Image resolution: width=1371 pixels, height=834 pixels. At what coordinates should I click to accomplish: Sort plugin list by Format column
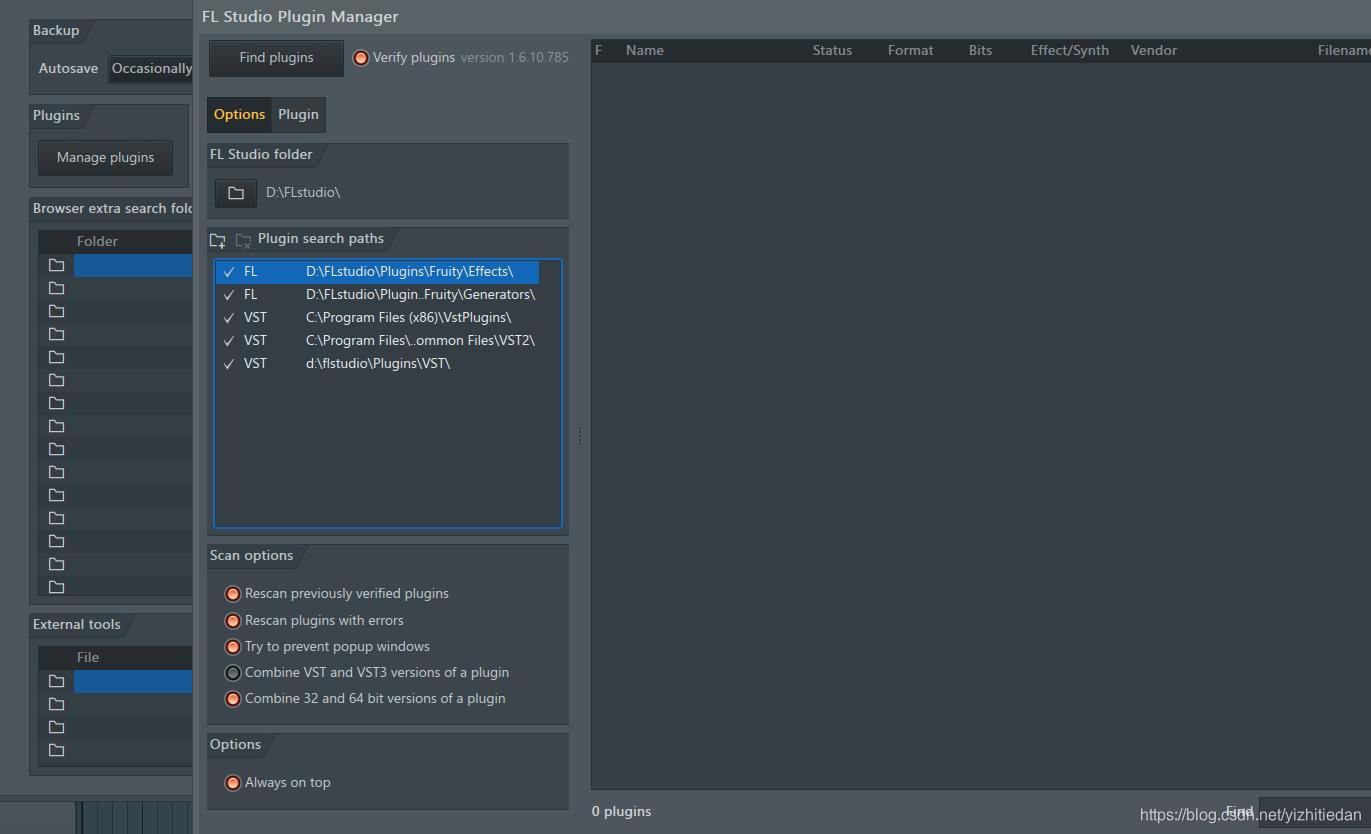[910, 50]
